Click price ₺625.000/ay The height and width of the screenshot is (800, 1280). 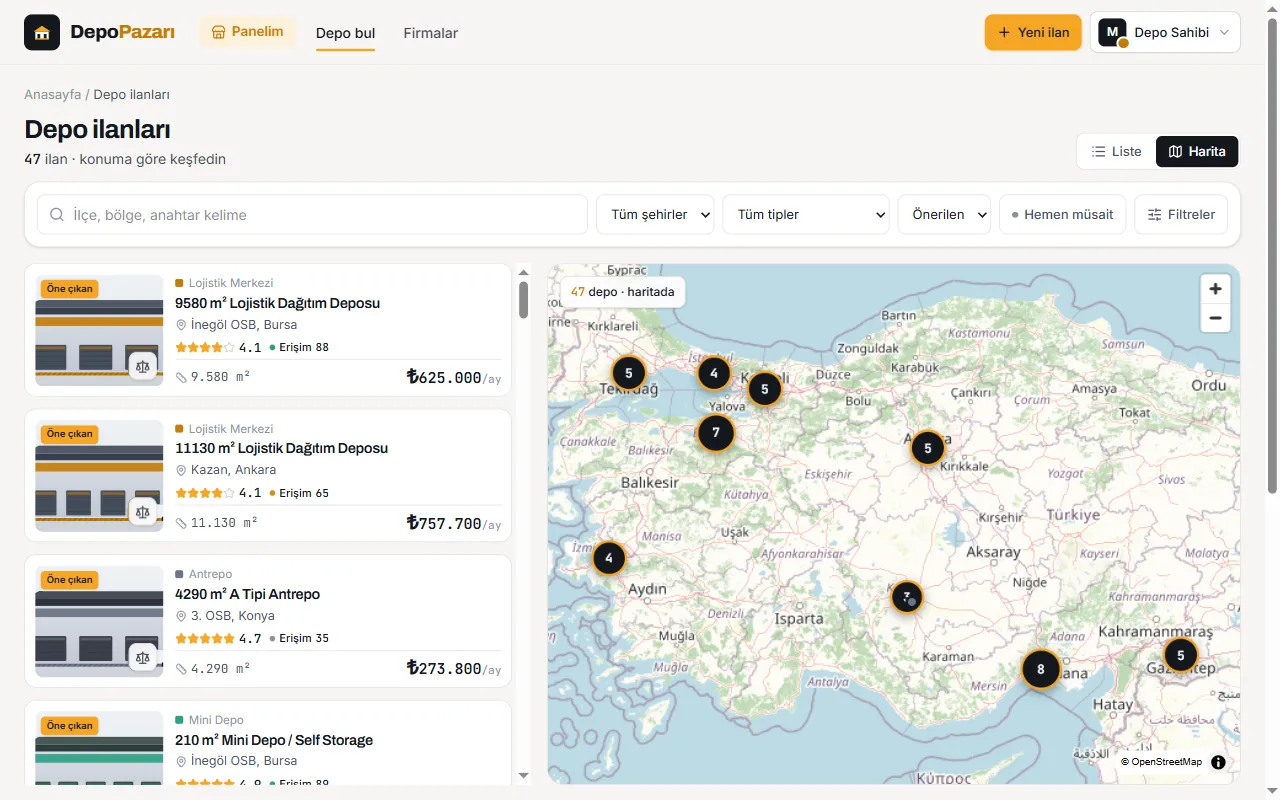454,377
